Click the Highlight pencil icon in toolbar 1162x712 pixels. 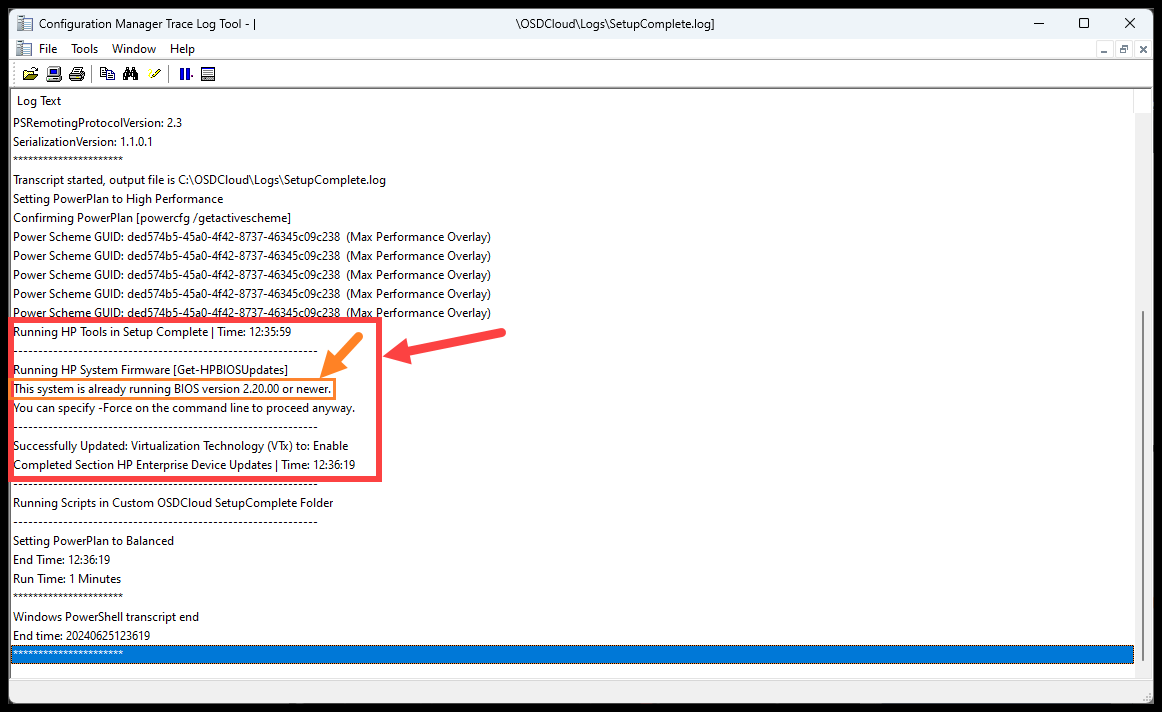click(154, 74)
